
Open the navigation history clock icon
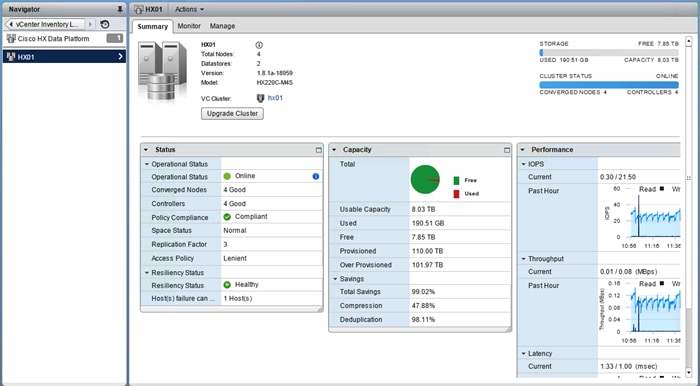(x=105, y=25)
